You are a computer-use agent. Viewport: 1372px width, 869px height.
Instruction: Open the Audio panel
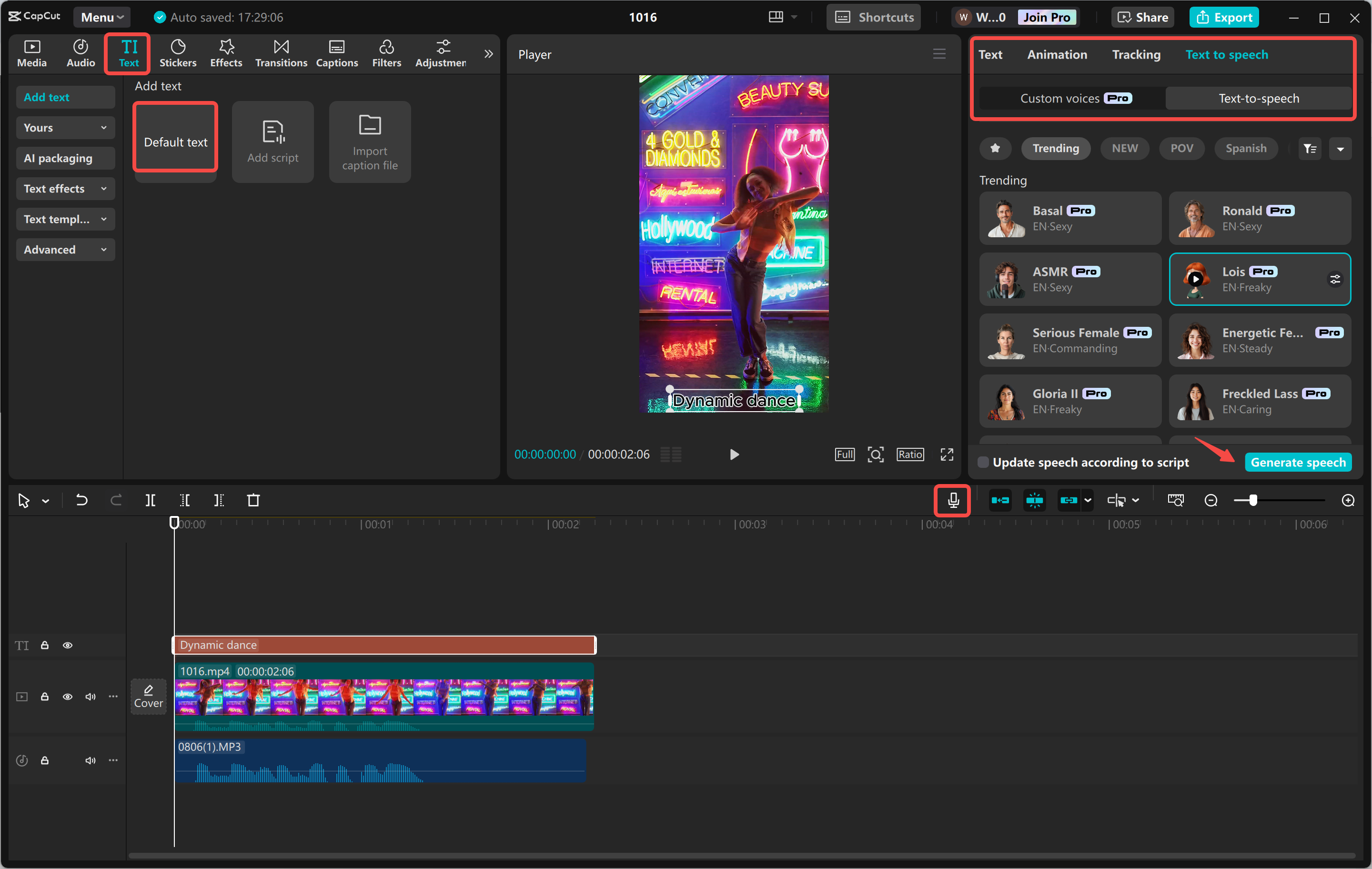[80, 53]
